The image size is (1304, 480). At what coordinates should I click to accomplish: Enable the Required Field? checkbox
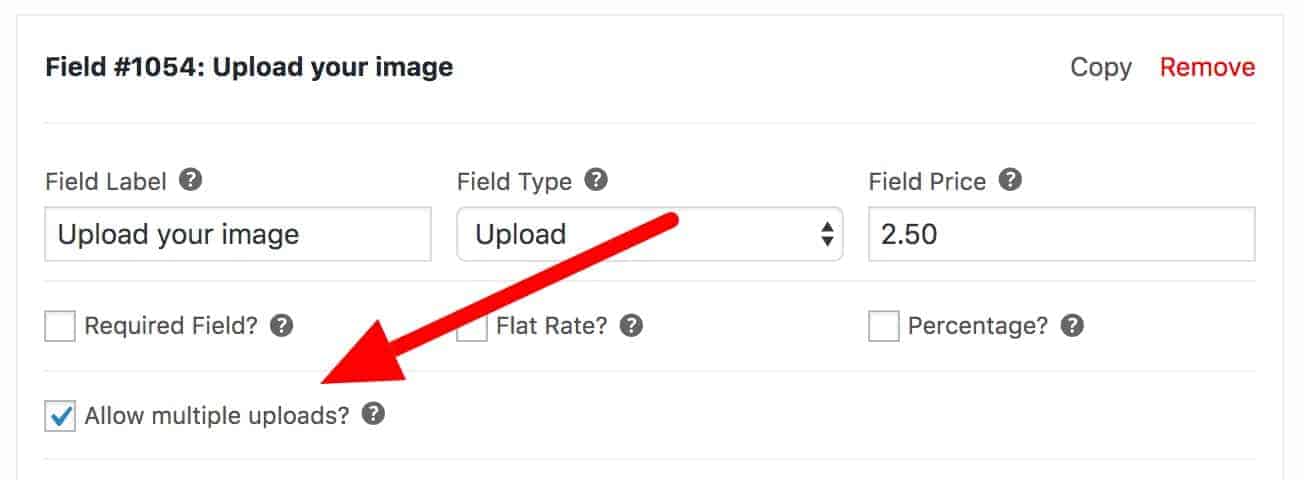pyautogui.click(x=60, y=326)
